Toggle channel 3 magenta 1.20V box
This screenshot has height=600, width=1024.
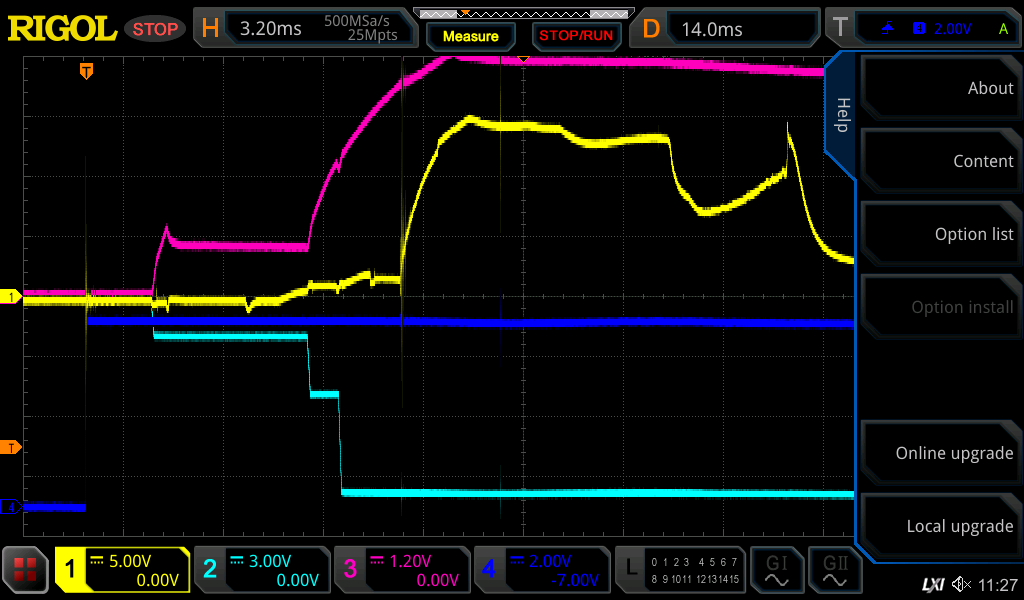pyautogui.click(x=401, y=570)
